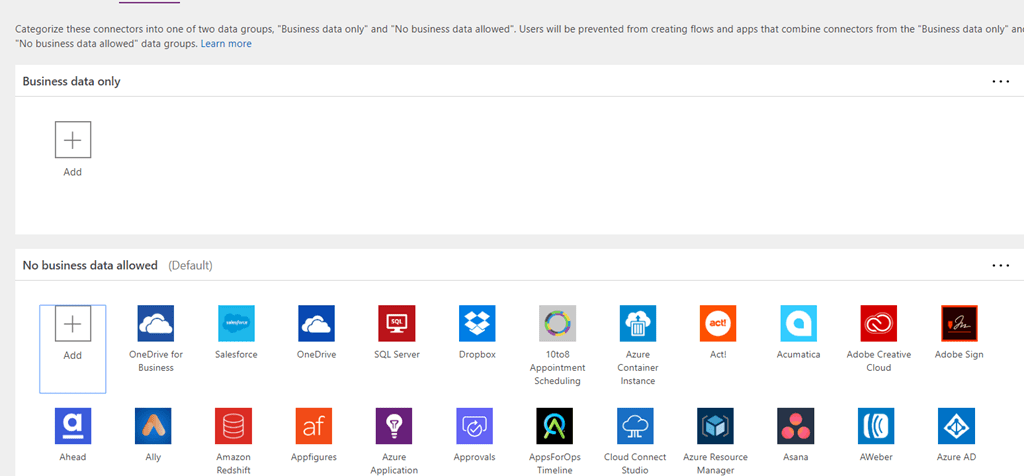Select the SQL Server connector
This screenshot has width=1024, height=476.
click(396, 323)
